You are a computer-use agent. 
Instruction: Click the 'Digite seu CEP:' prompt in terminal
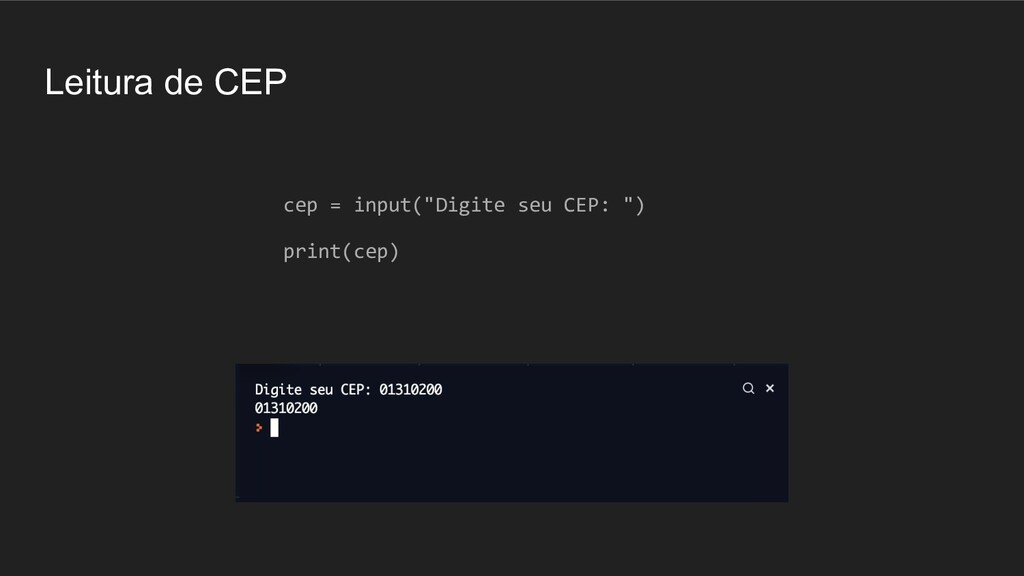pos(313,390)
